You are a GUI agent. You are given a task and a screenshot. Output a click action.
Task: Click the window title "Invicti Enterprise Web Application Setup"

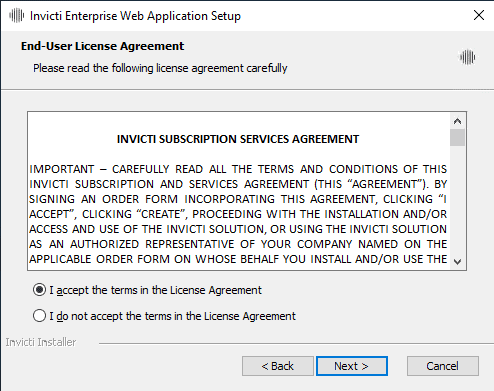pos(135,16)
